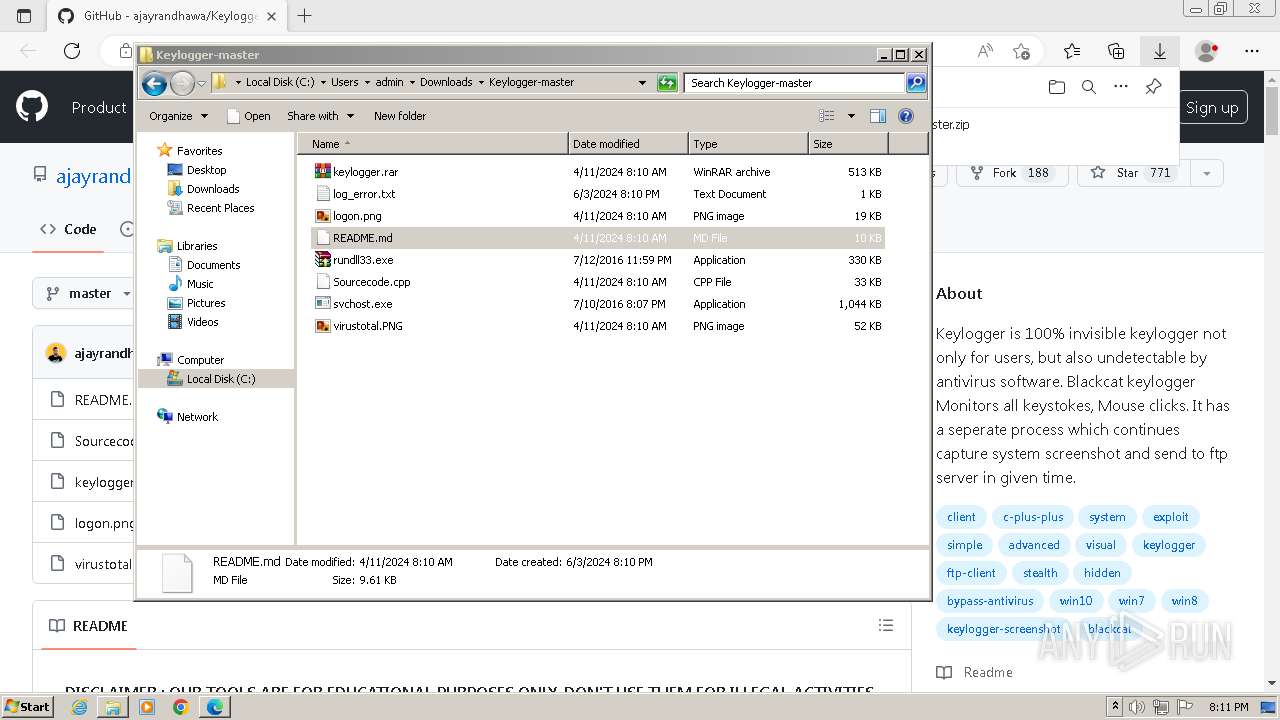Viewport: 1280px width, 720px height.
Task: Select the virustotal.PNG file icon
Action: pyautogui.click(x=322, y=326)
